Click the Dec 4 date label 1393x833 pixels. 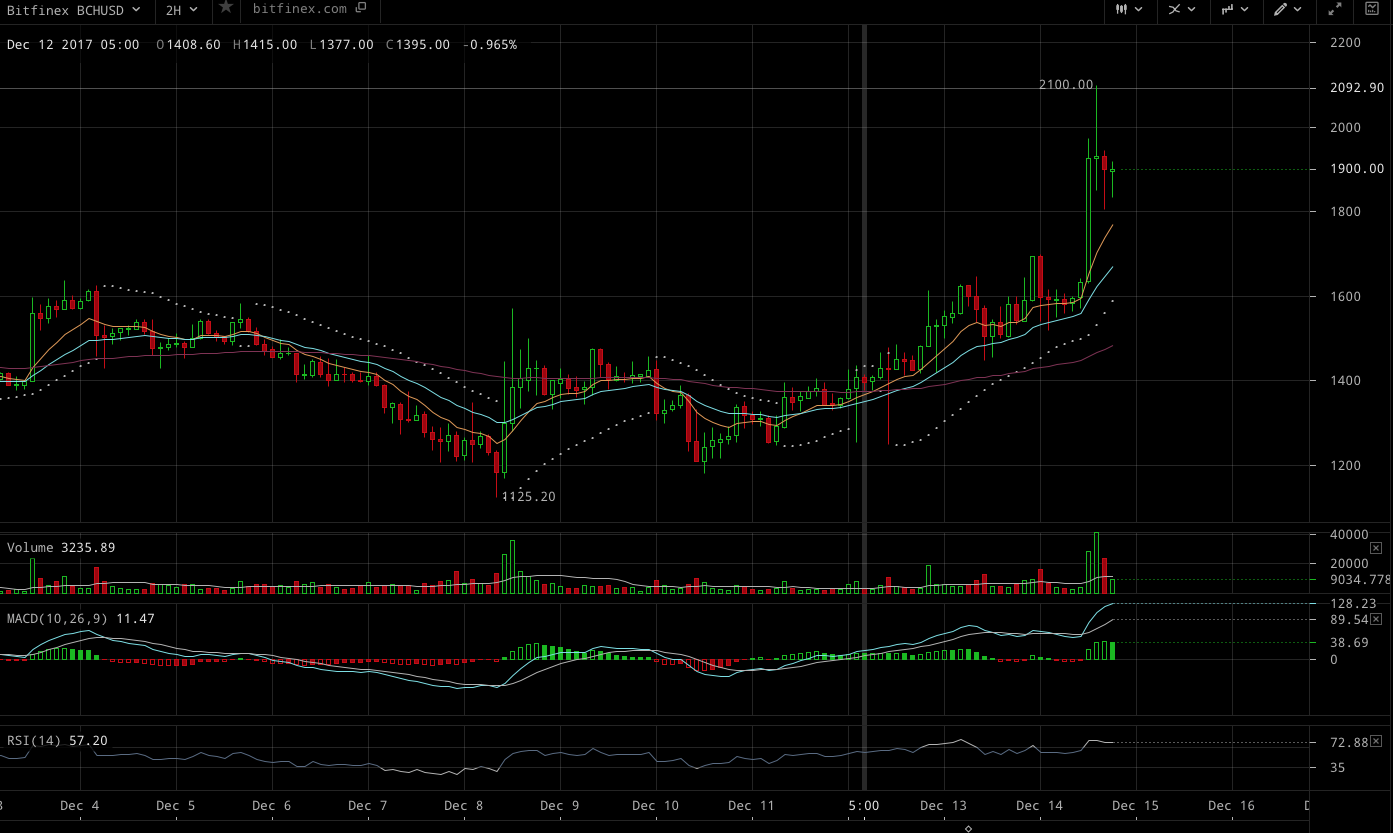click(80, 806)
